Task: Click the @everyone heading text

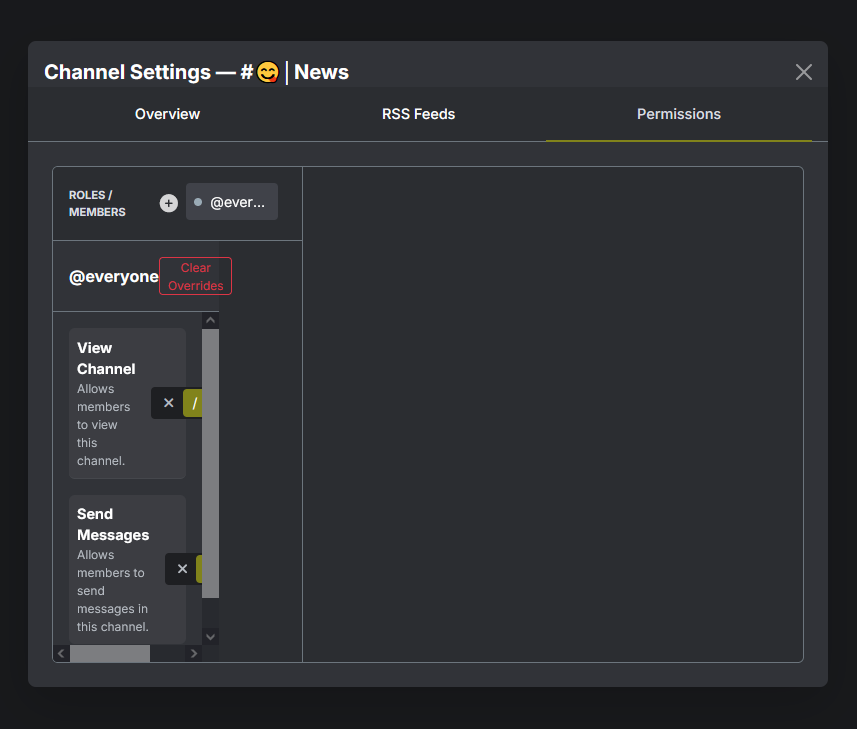Action: tap(113, 277)
